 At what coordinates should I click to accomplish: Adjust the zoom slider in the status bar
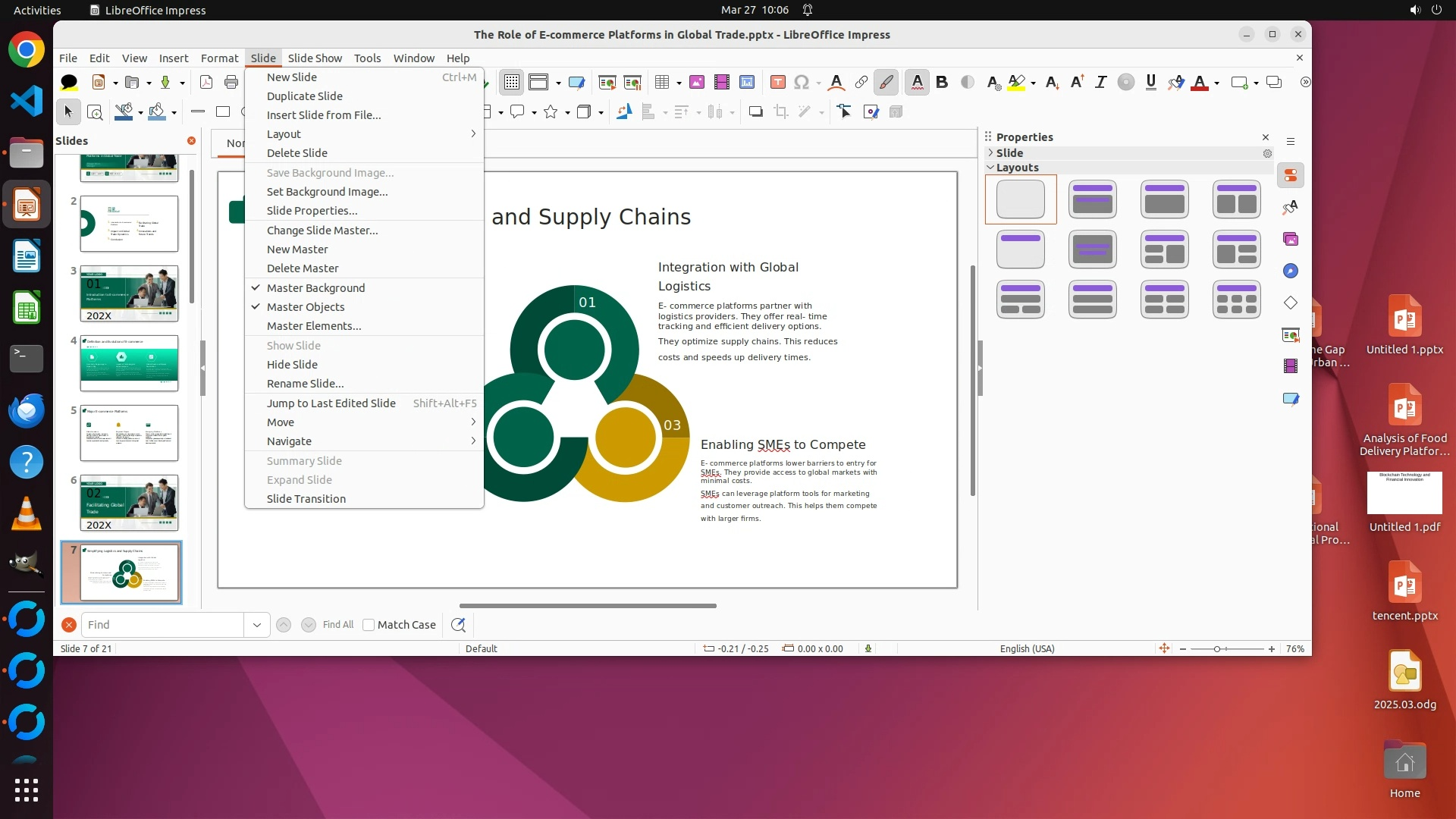1217,649
